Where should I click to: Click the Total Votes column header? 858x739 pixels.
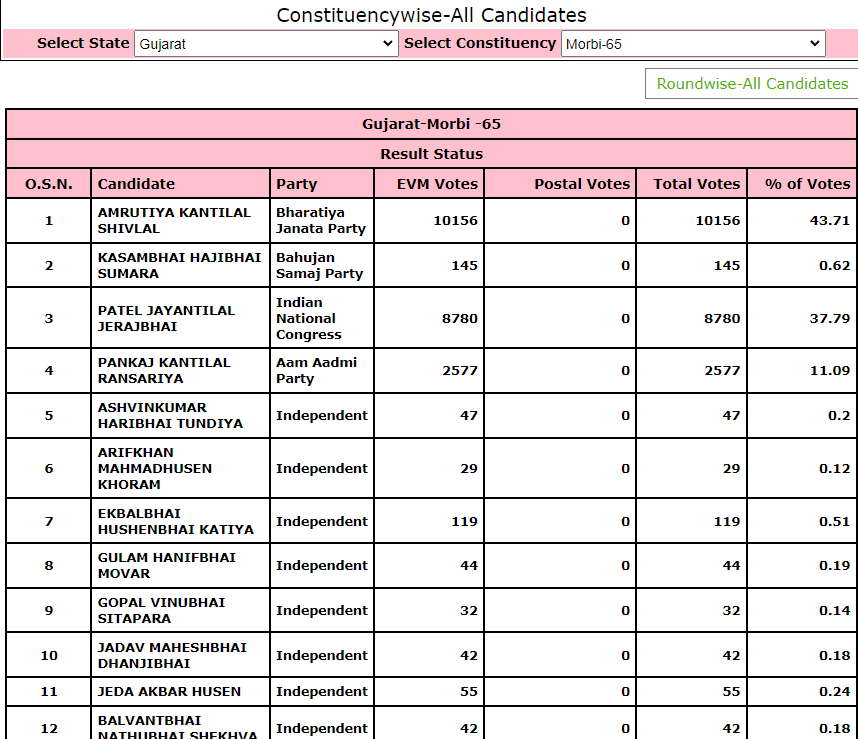pos(692,183)
